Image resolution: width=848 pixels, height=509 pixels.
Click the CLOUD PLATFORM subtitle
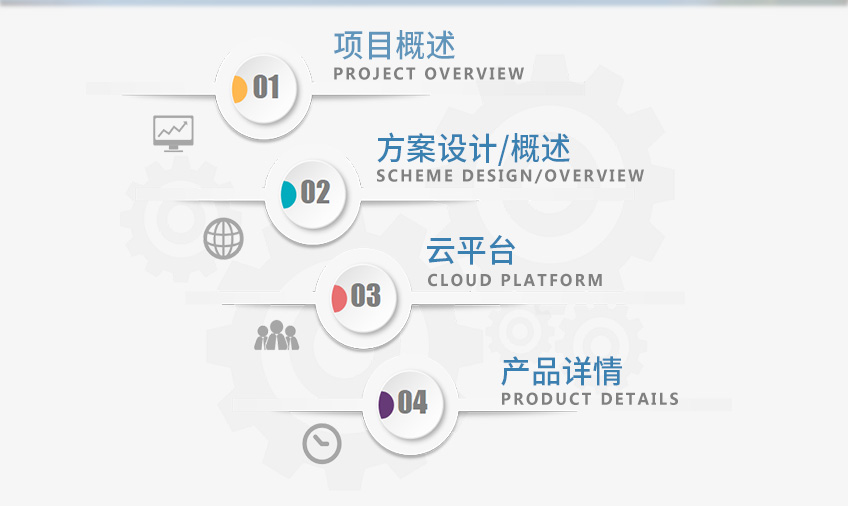pyautogui.click(x=515, y=280)
